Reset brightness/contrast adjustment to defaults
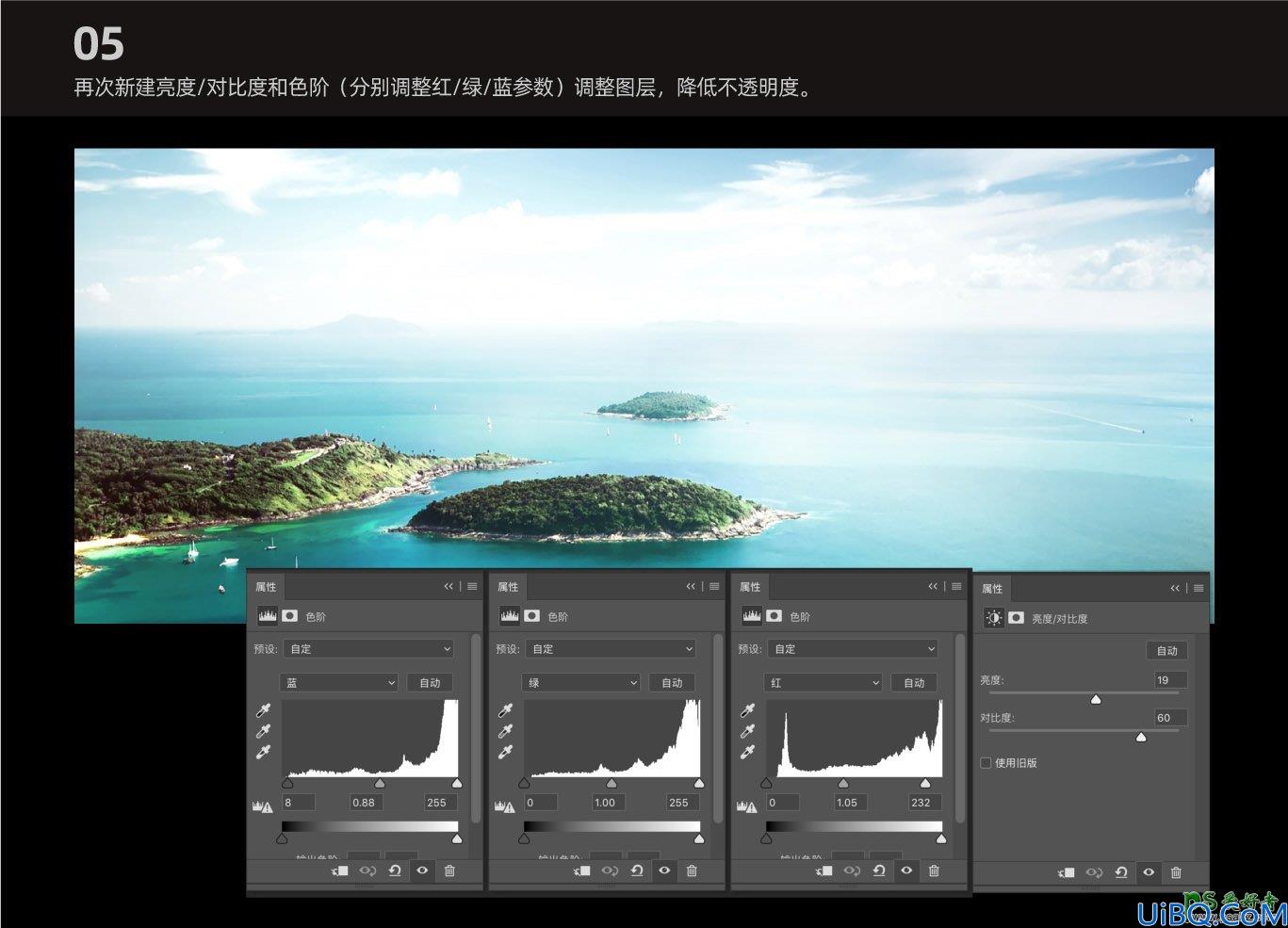The height and width of the screenshot is (928, 1288). point(1121,872)
